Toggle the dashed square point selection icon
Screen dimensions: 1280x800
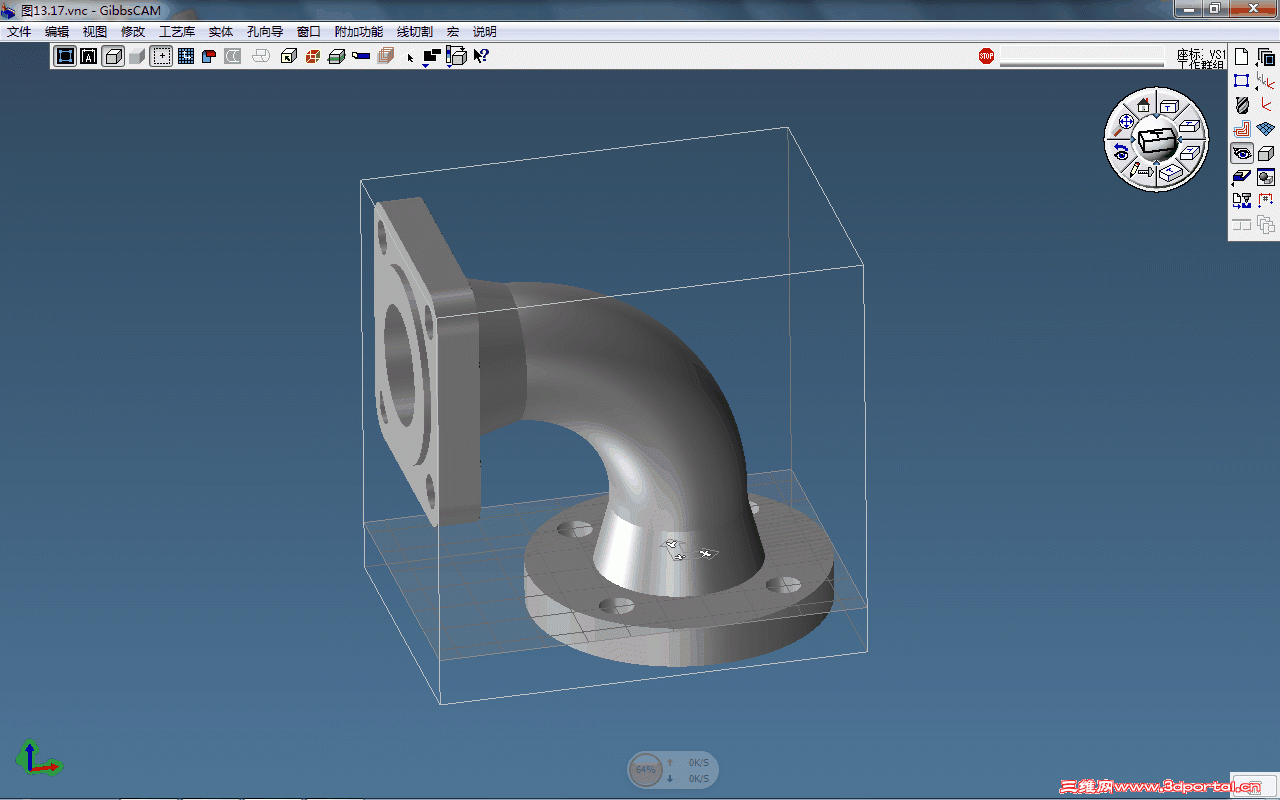tap(161, 56)
